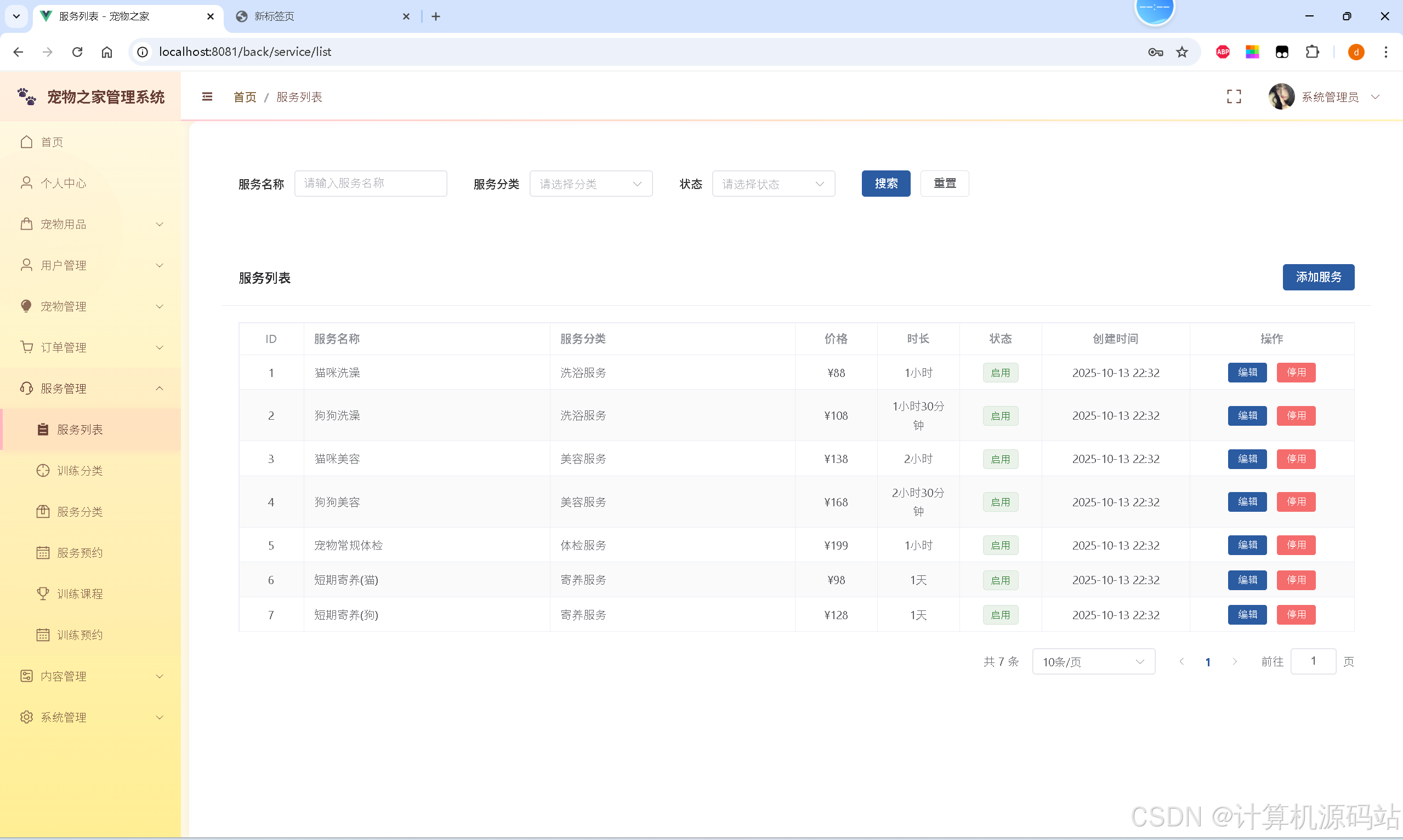Edit the 猫咪洗澡 service
The height and width of the screenshot is (840, 1403).
tap(1247, 373)
